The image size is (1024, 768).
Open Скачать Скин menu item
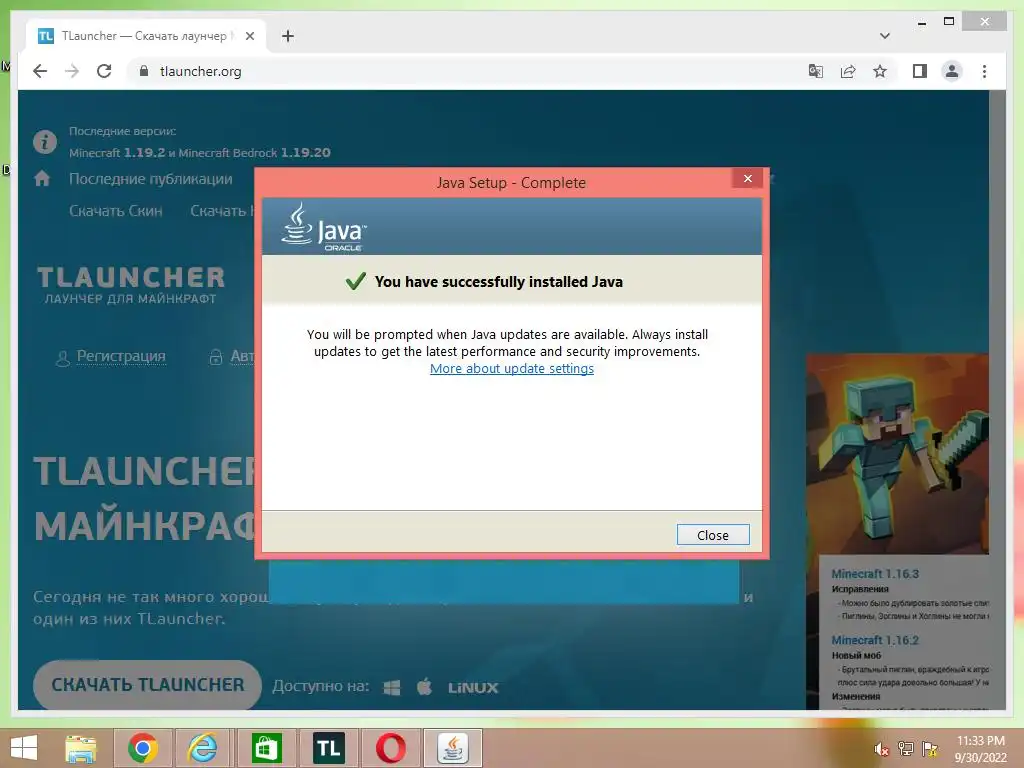pyautogui.click(x=116, y=211)
